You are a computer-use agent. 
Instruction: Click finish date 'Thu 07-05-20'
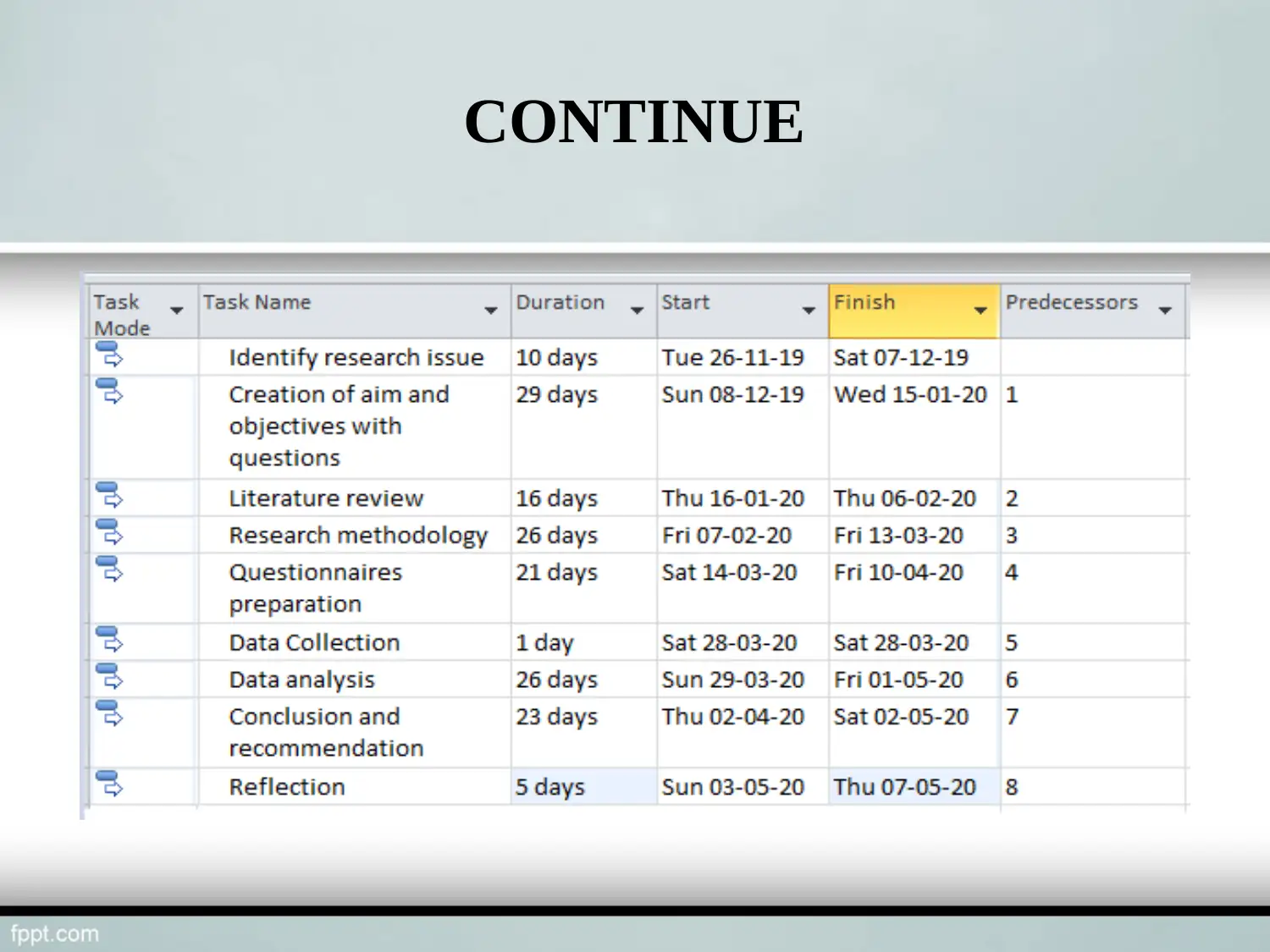[x=904, y=787]
